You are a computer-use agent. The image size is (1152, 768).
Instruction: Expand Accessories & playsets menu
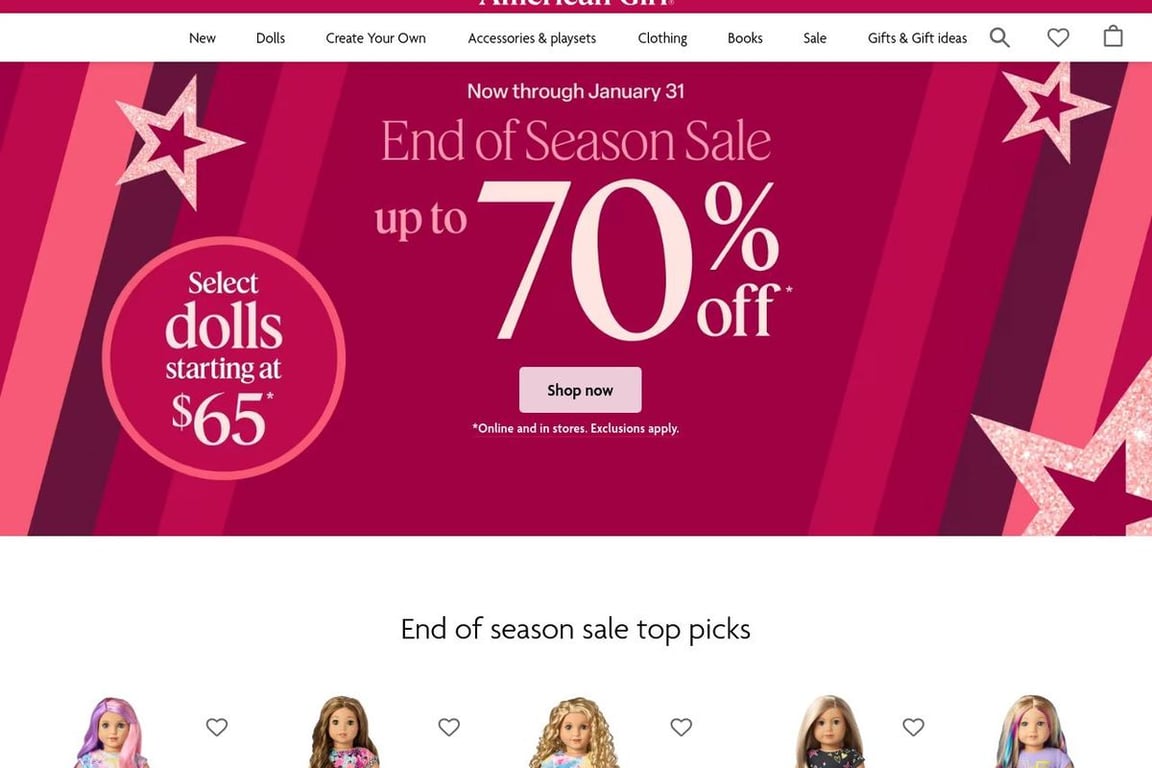tap(532, 38)
